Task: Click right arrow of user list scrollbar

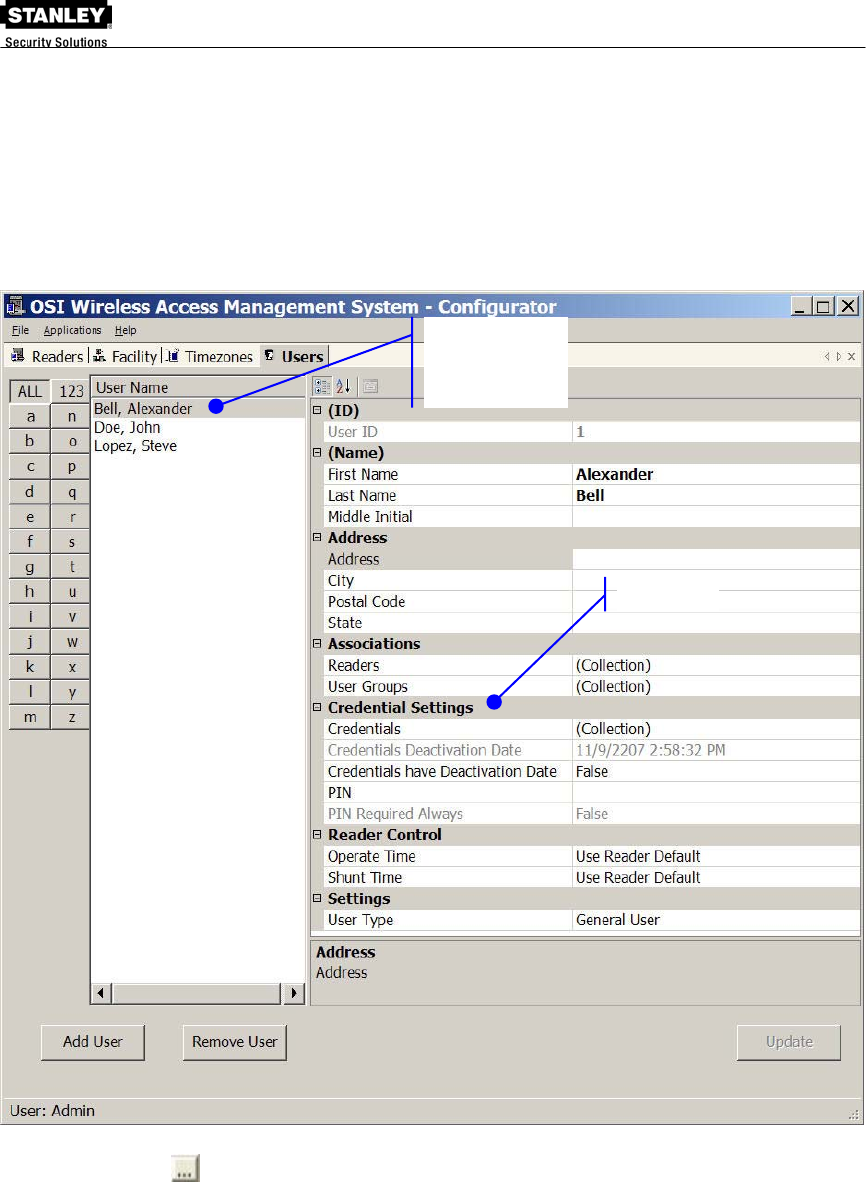Action: [294, 994]
